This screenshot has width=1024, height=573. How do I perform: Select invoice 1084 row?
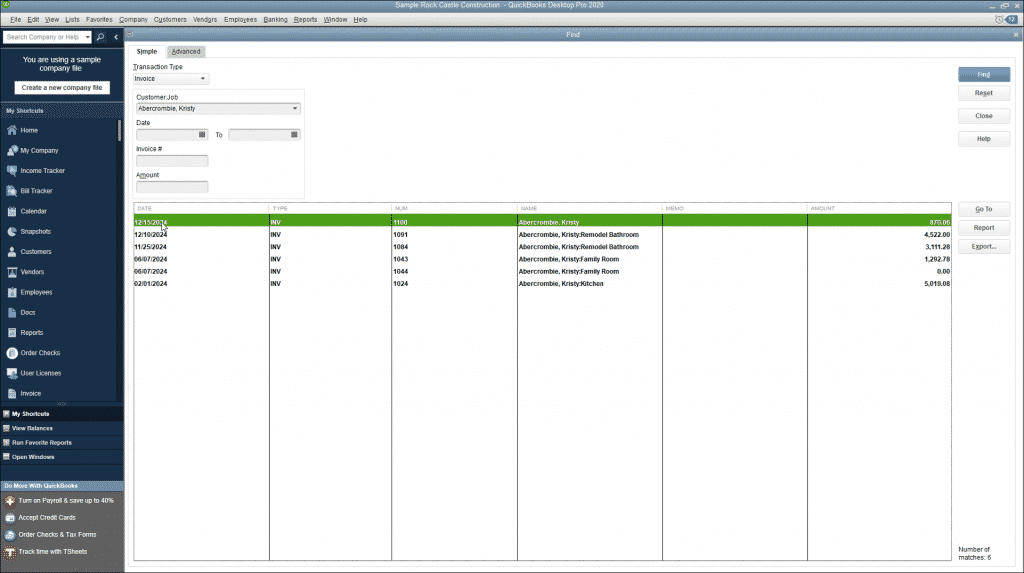(x=542, y=247)
